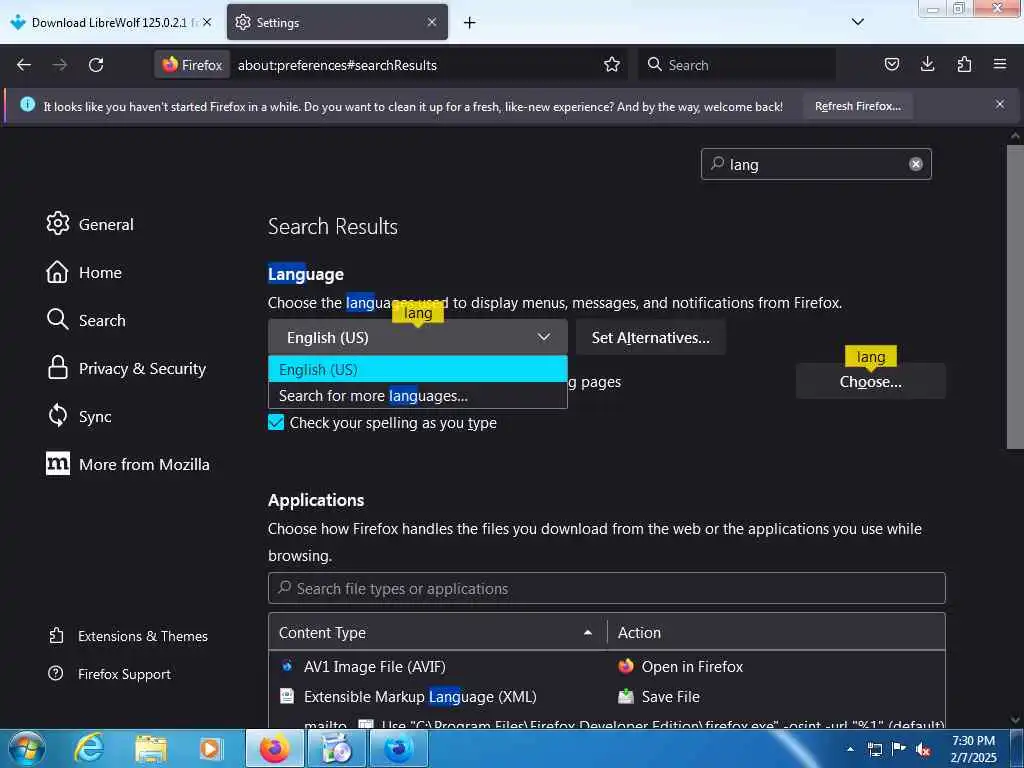
Task: Close the Download LibreWolf tab
Action: pyautogui.click(x=207, y=22)
